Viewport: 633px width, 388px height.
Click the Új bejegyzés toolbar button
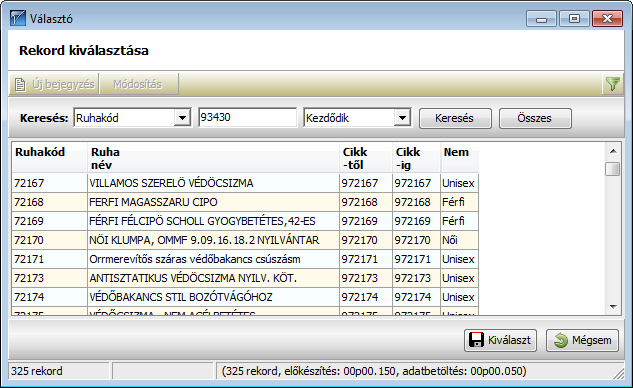[x=54, y=84]
